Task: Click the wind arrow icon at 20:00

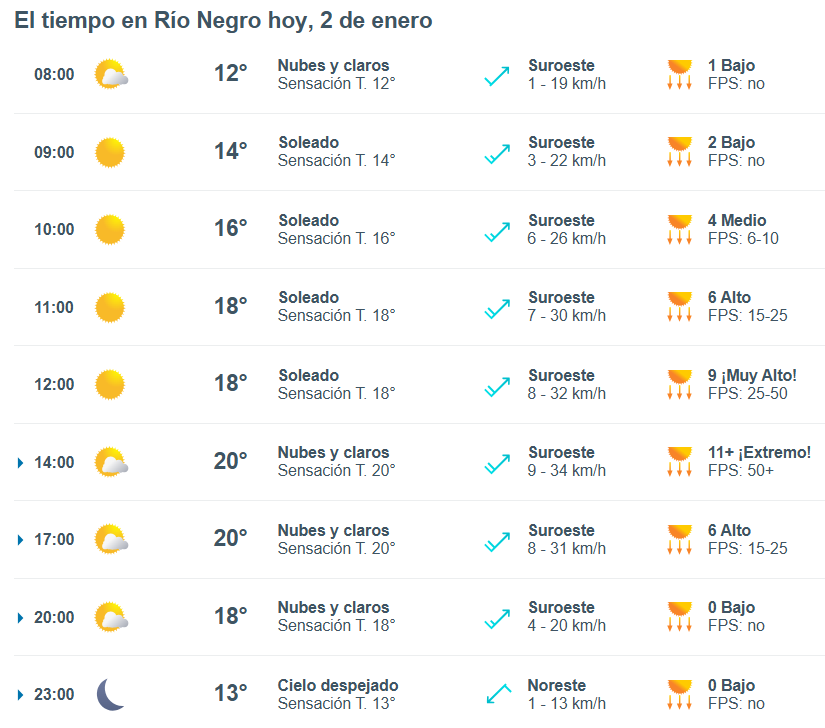Action: [497, 617]
